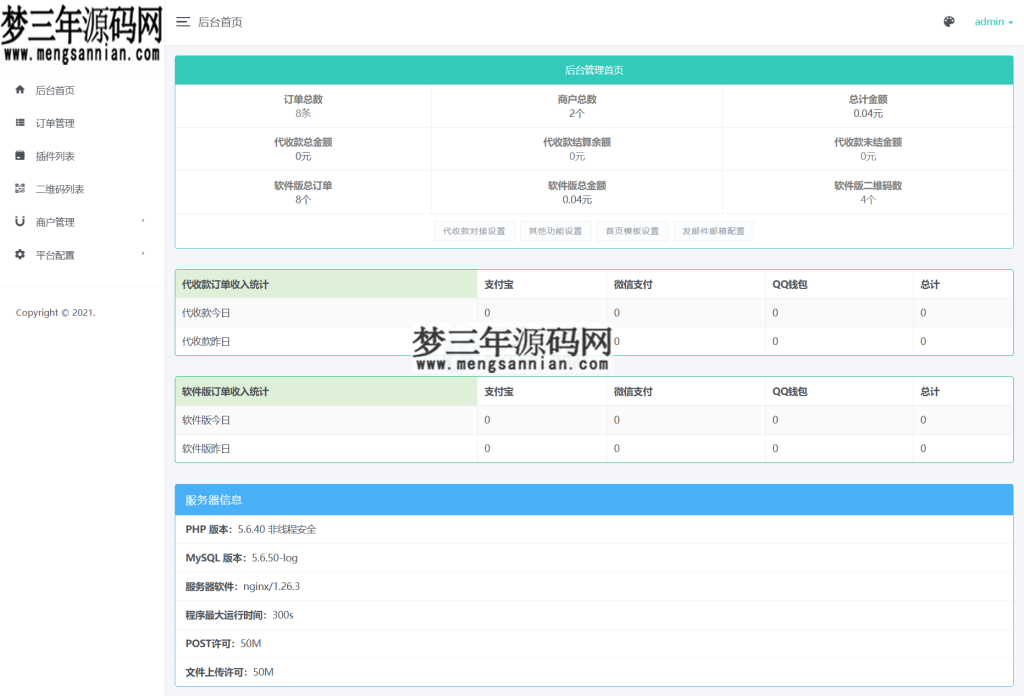The image size is (1024, 696).
Task: Click the 后台管理首页 panel header
Action: point(594,70)
